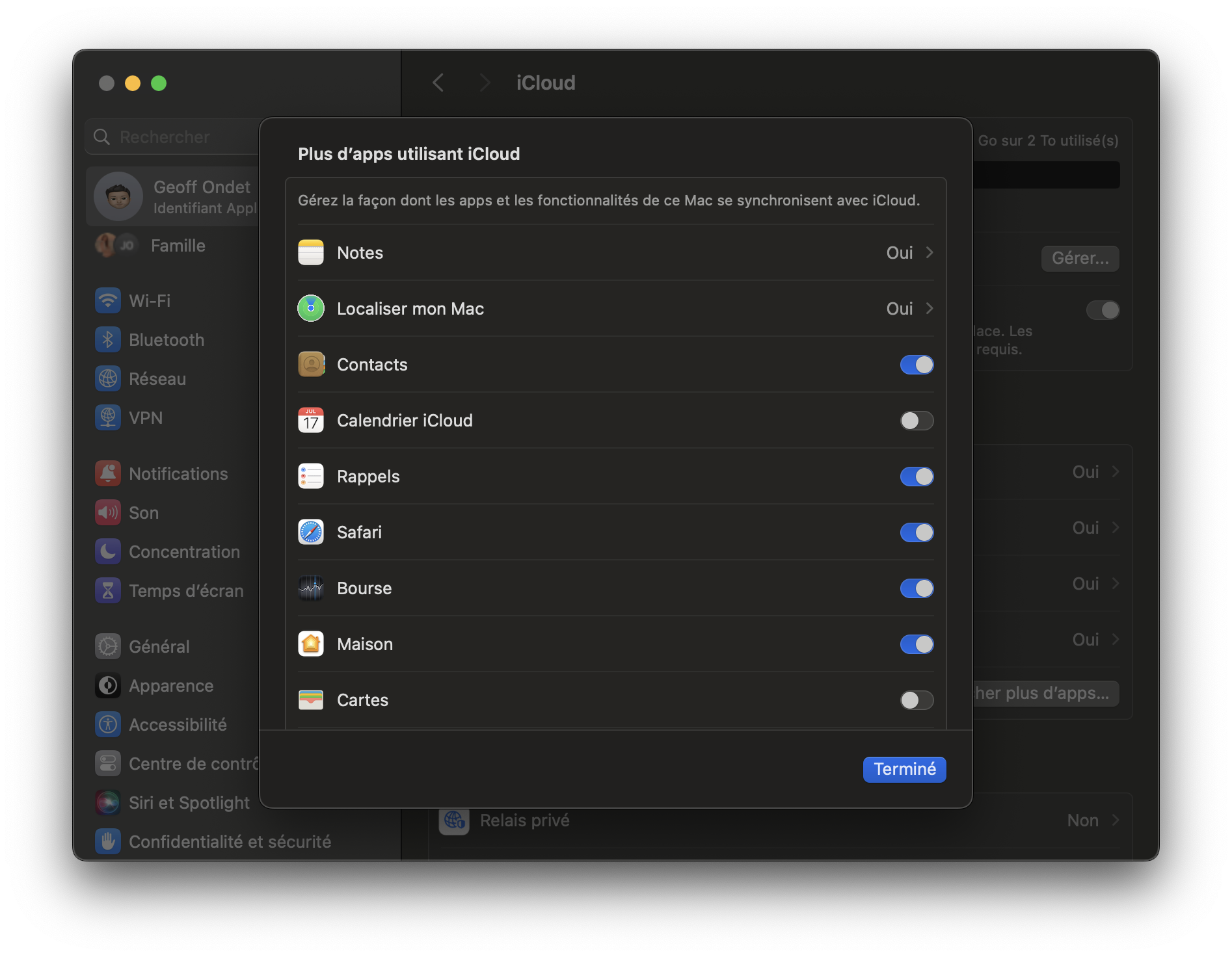This screenshot has height=957, width=1232.
Task: Open the Famille sidebar entry
Action: pos(172,246)
